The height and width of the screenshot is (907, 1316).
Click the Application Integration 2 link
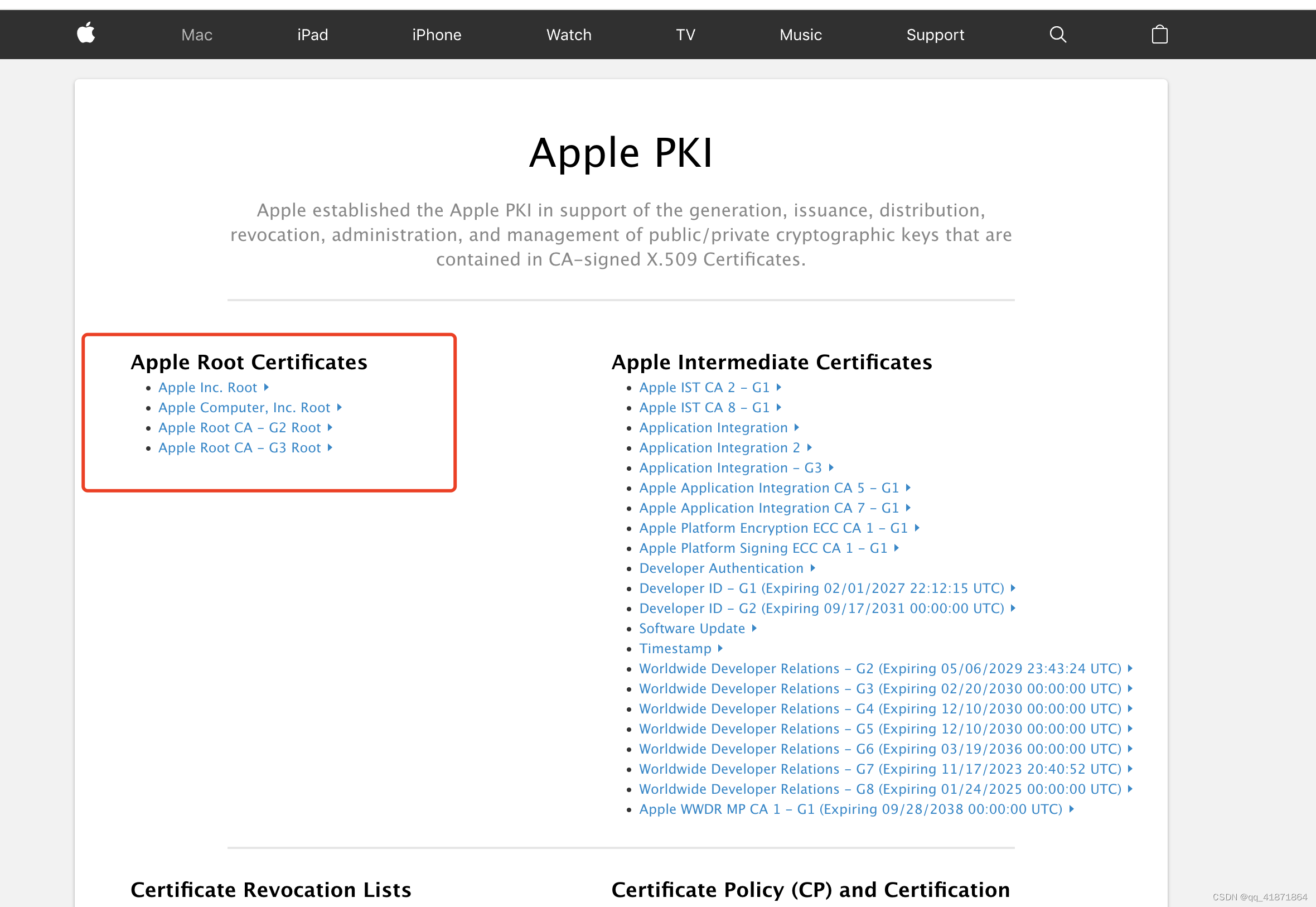(x=726, y=448)
